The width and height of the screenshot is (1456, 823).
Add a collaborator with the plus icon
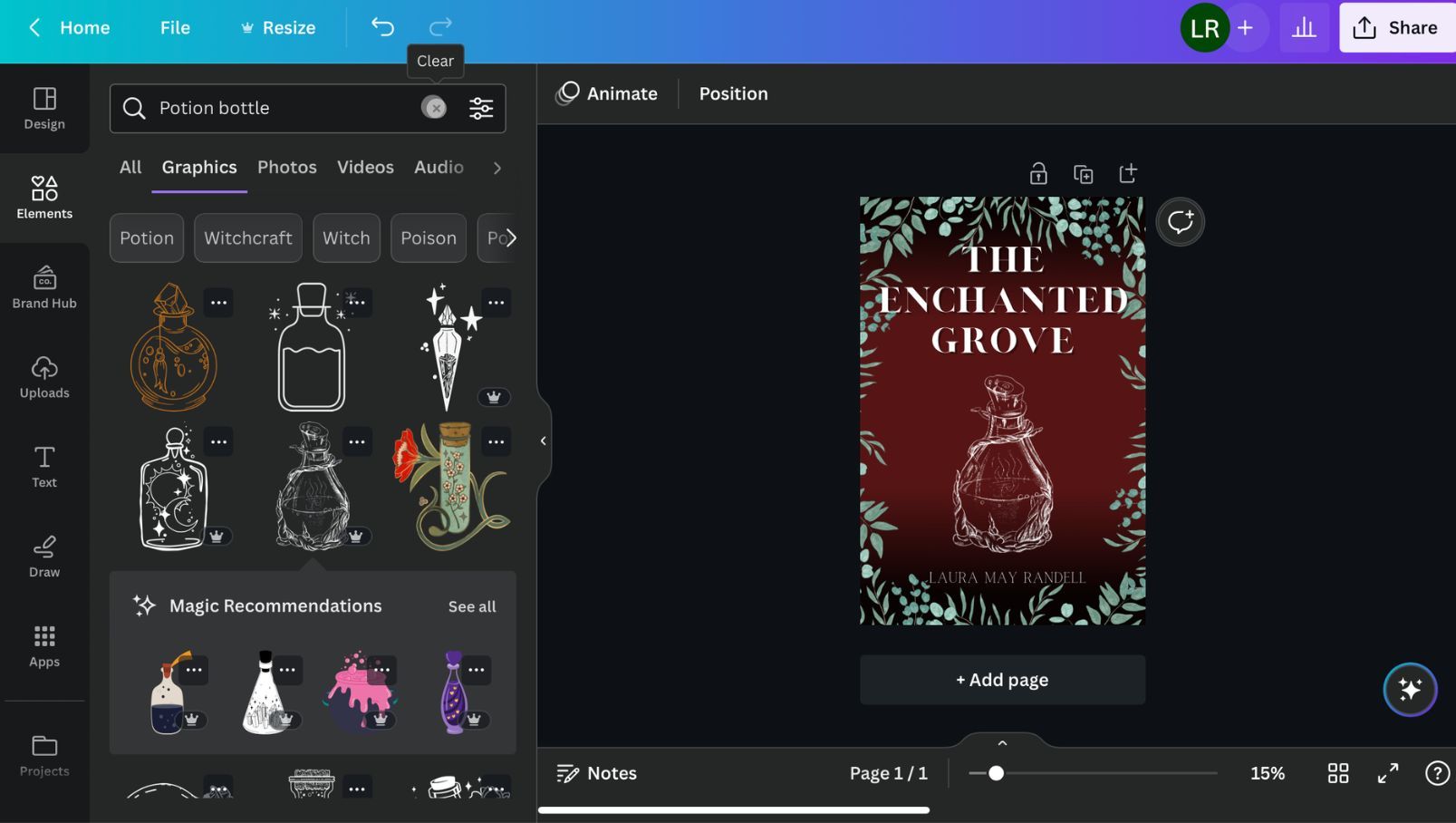pyautogui.click(x=1246, y=28)
